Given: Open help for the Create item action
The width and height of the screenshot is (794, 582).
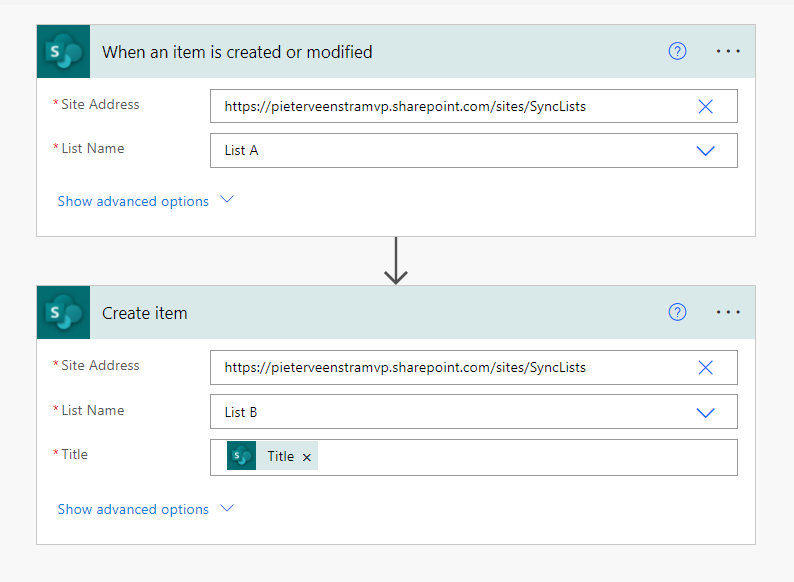Looking at the screenshot, I should point(677,312).
